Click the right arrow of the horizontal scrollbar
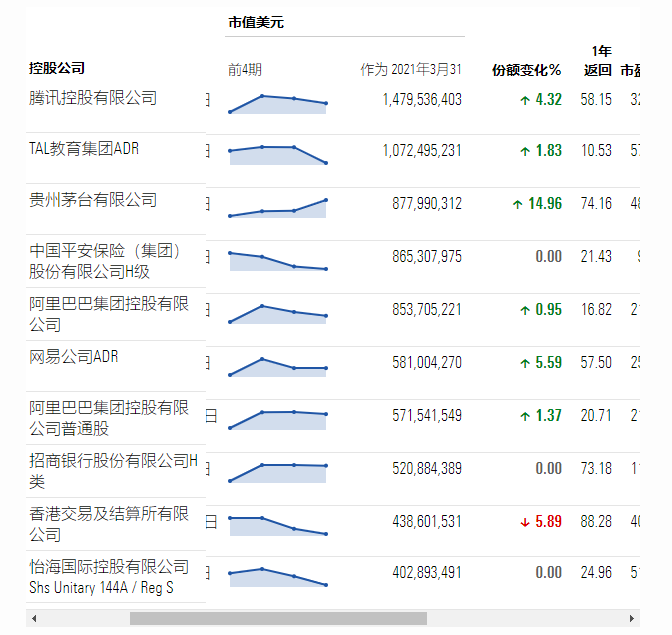672x635 pixels. [633, 618]
